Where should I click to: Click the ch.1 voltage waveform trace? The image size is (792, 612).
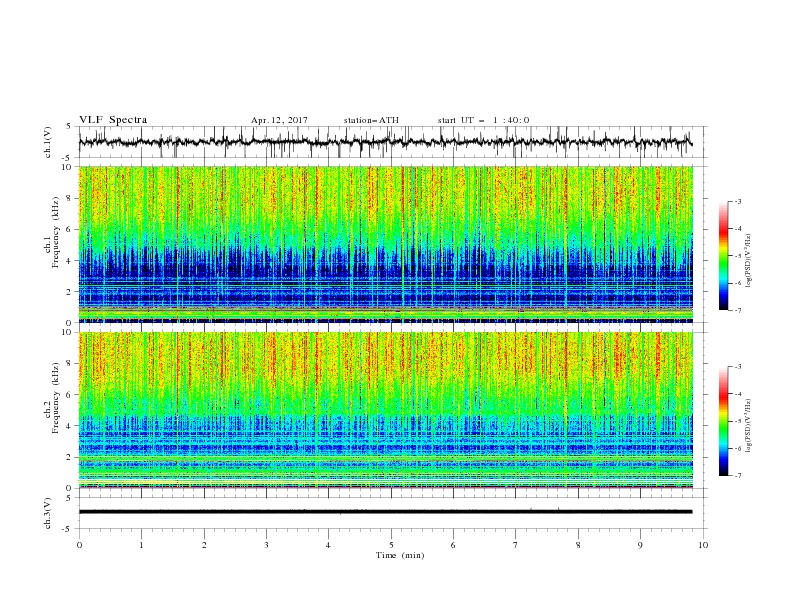click(x=385, y=142)
